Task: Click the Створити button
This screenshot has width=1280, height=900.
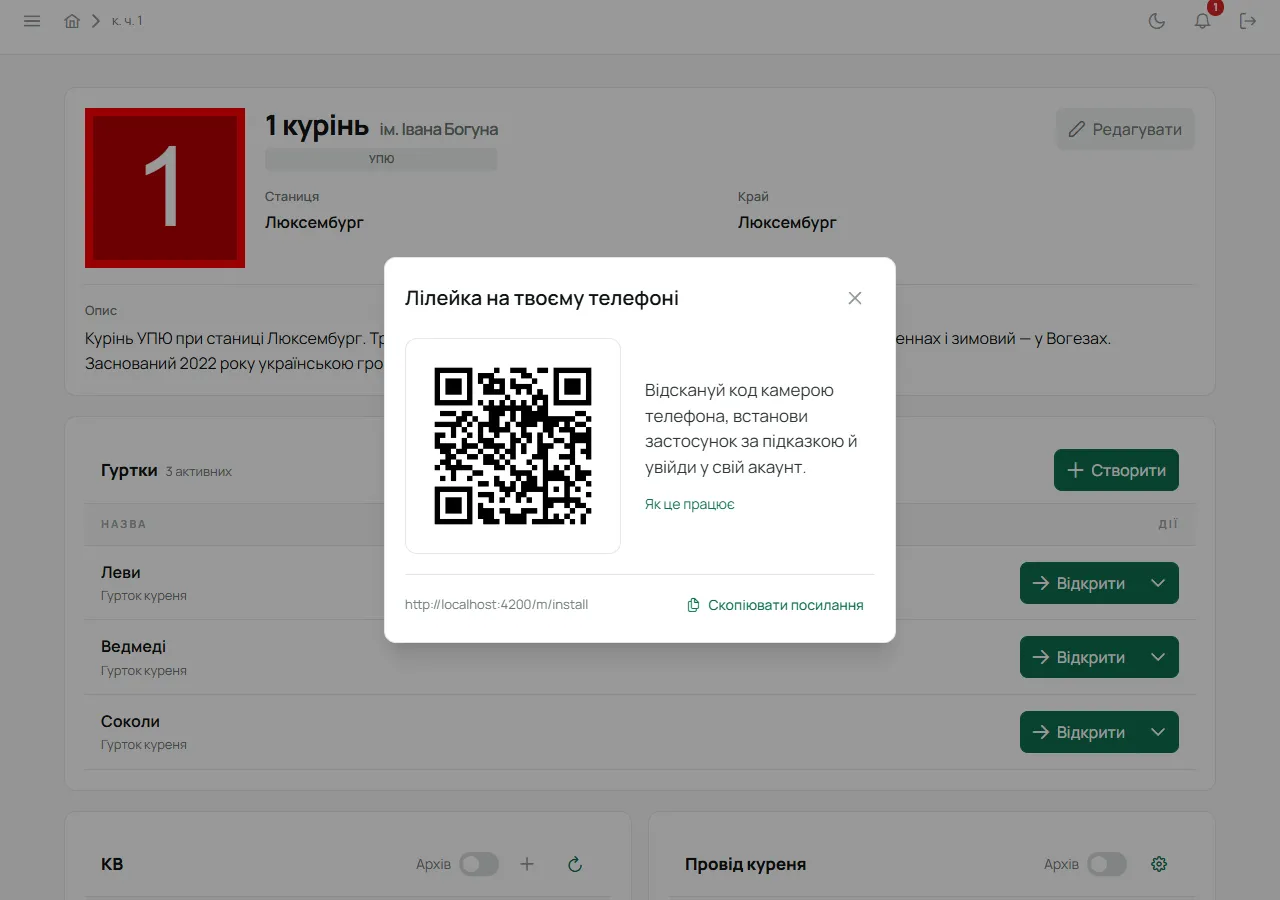Action: [x=1116, y=470]
